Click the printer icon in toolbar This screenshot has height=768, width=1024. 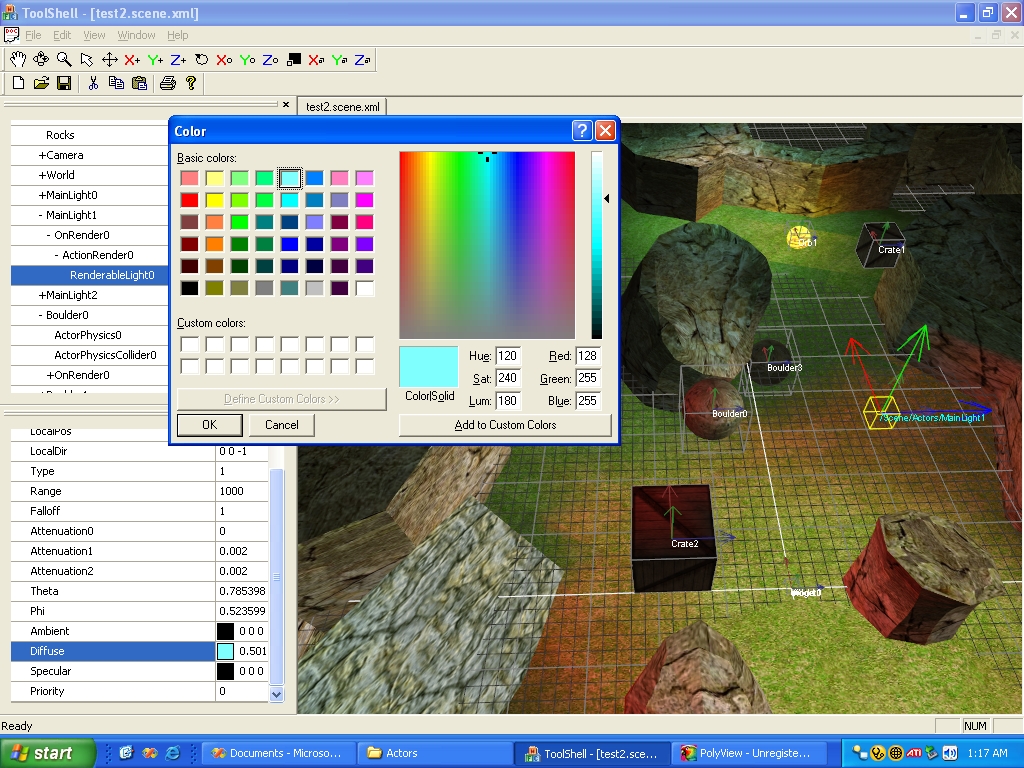tap(167, 83)
